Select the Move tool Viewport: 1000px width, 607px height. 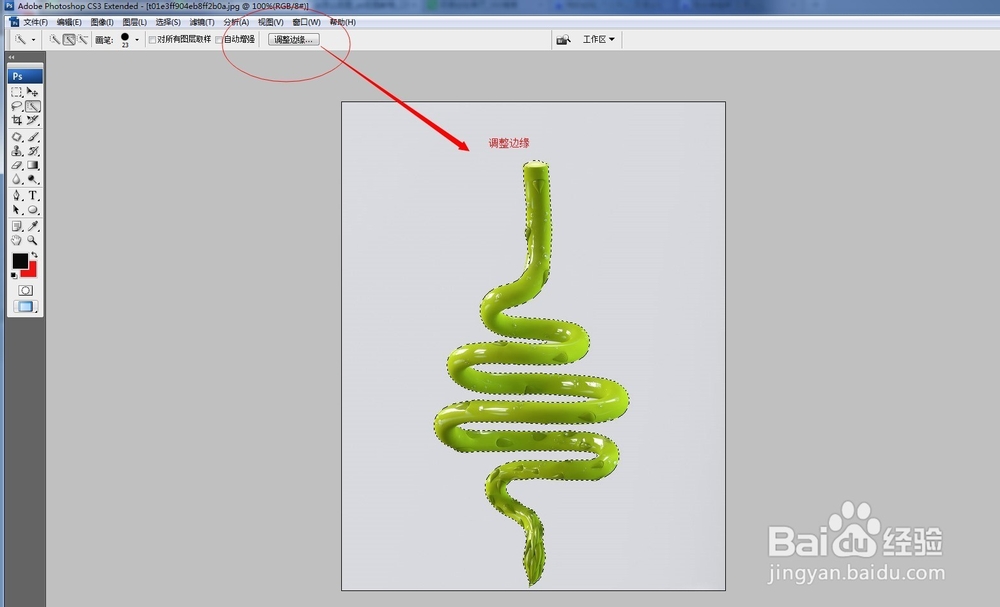(33, 92)
